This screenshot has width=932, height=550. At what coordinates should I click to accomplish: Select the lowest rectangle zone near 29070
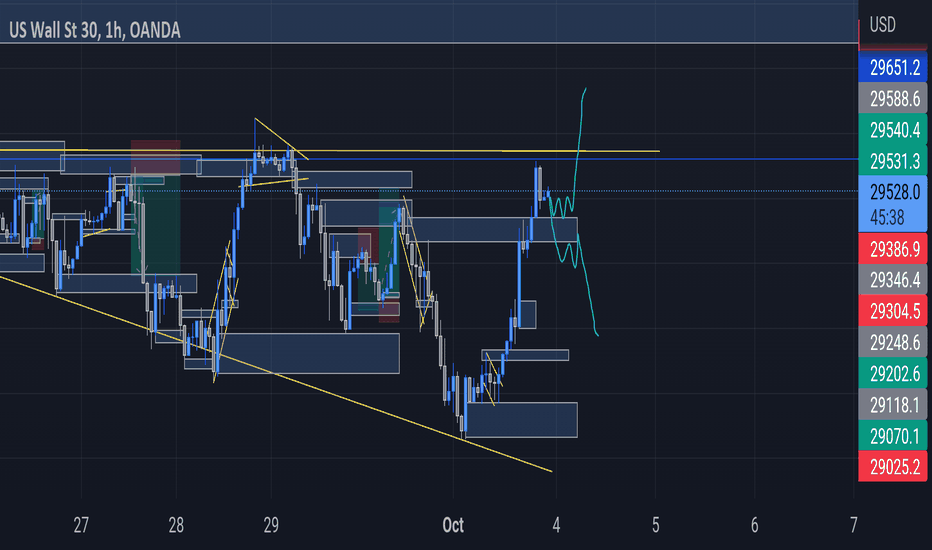coord(521,420)
